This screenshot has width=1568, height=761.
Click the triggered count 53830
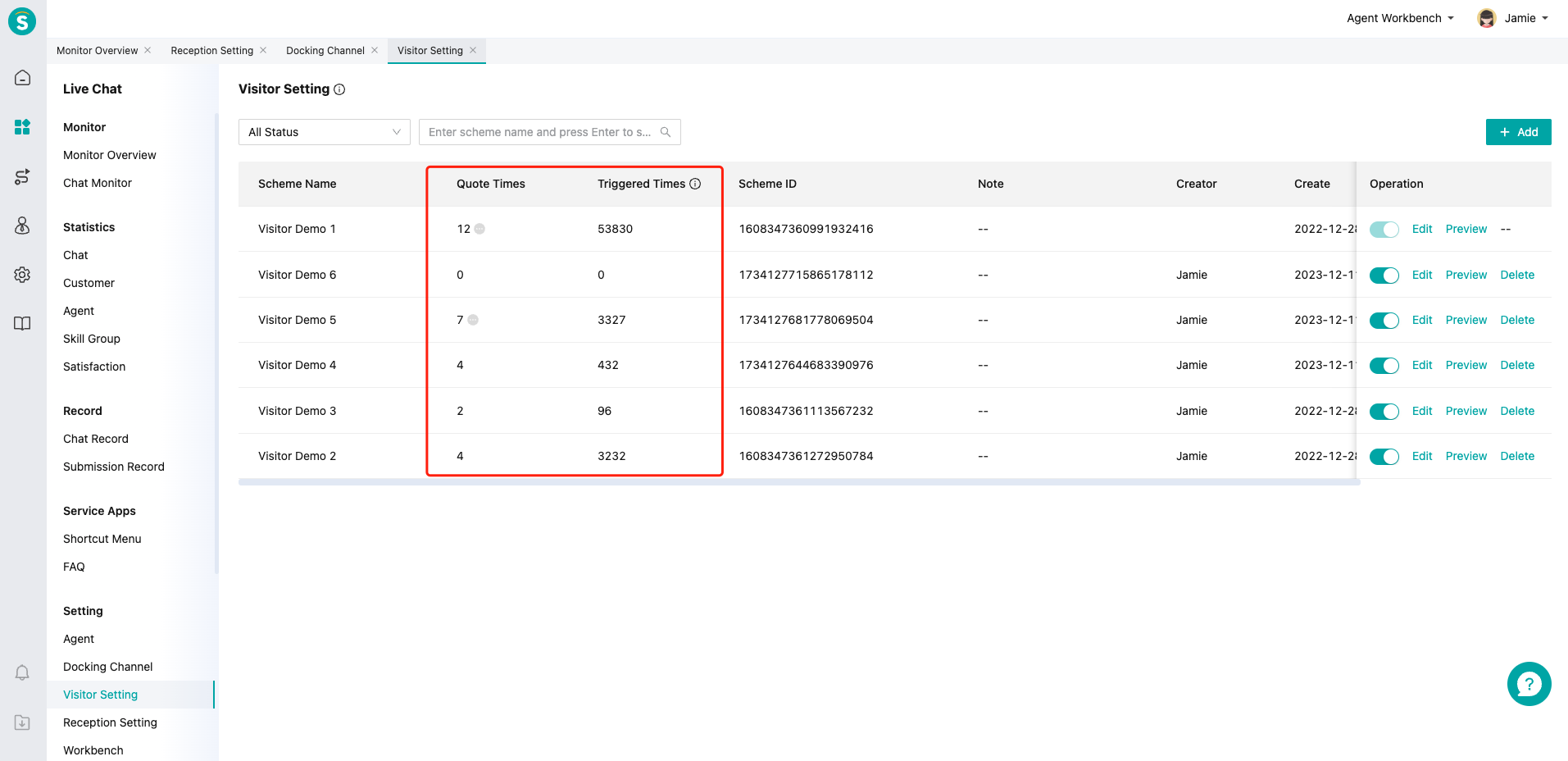[x=615, y=229]
